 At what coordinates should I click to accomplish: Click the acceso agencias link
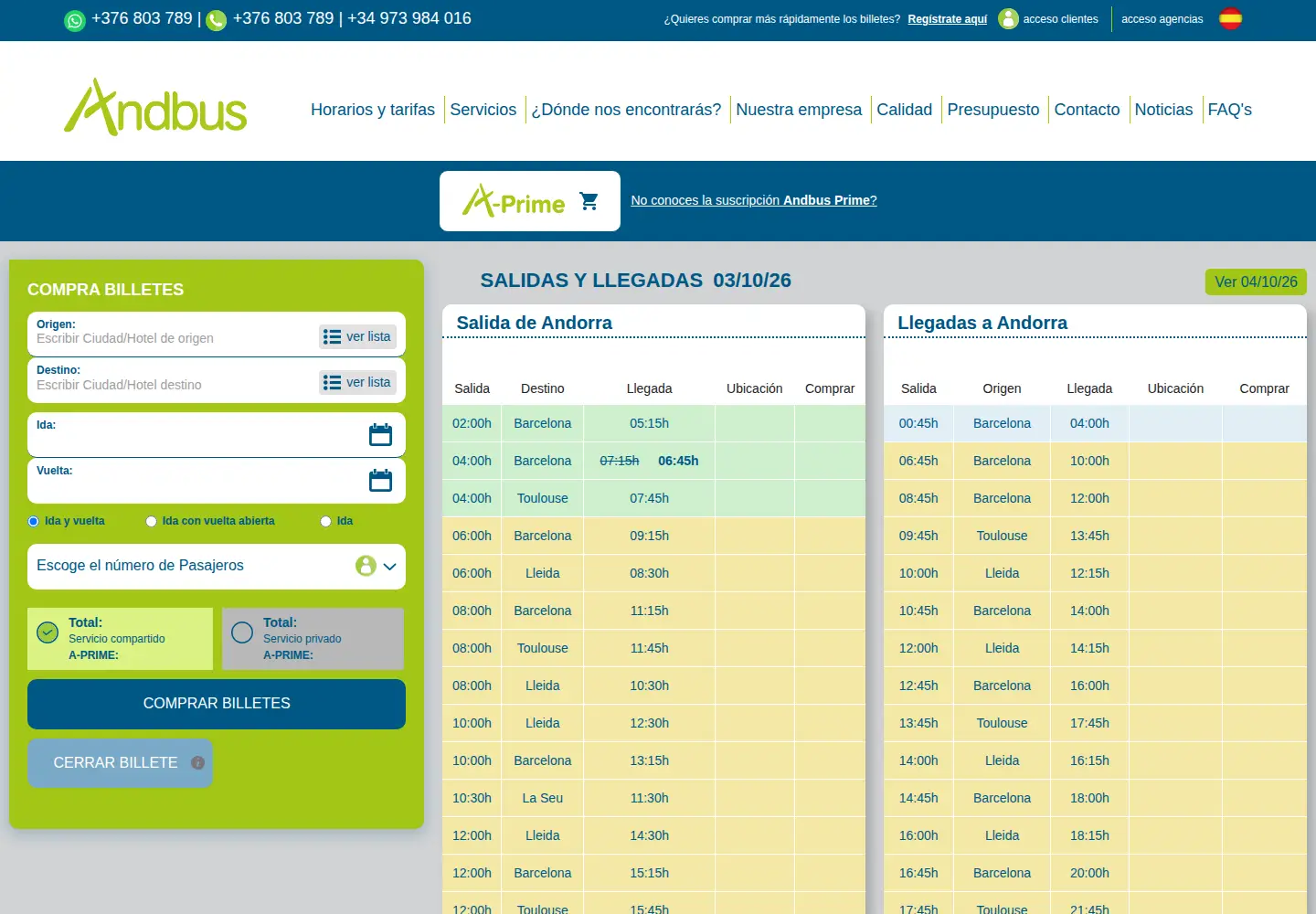coord(1162,19)
